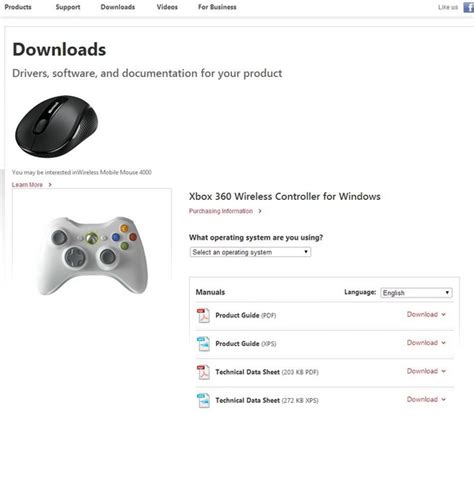
Task: Click the Xbox 360 controller product image
Action: pyautogui.click(x=92, y=255)
